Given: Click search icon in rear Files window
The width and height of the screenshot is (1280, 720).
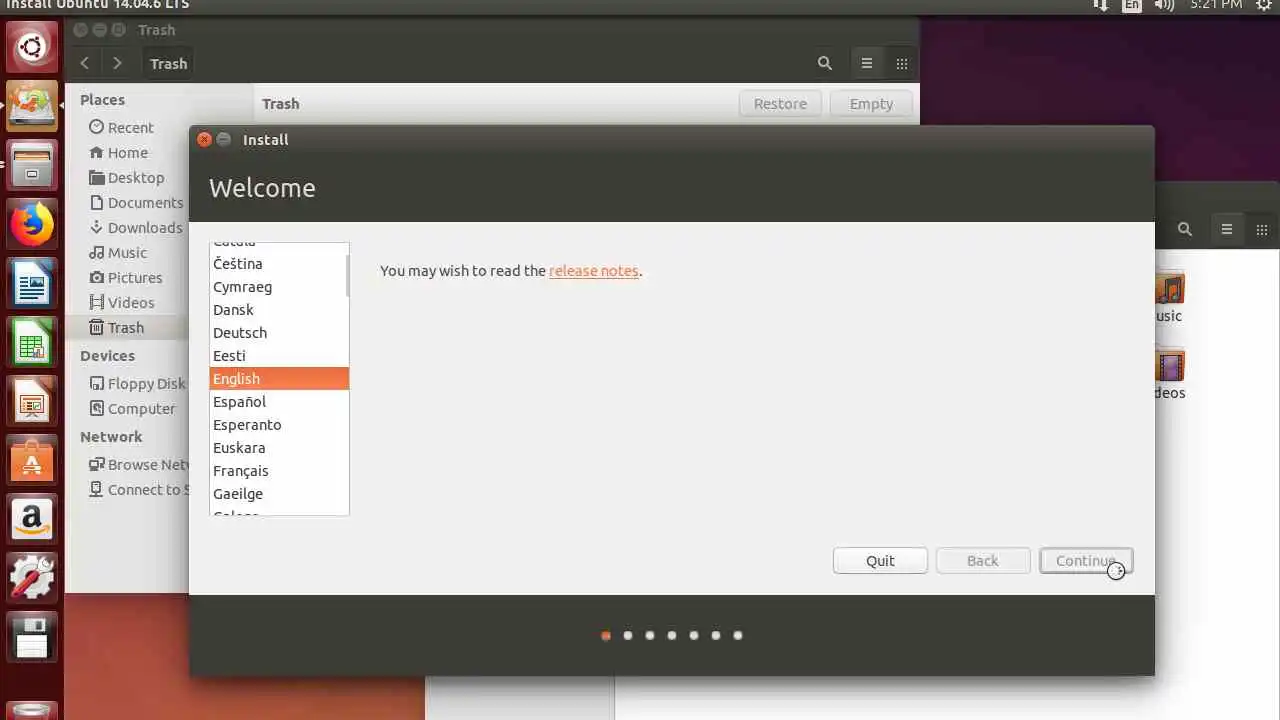Looking at the screenshot, I should point(1185,229).
